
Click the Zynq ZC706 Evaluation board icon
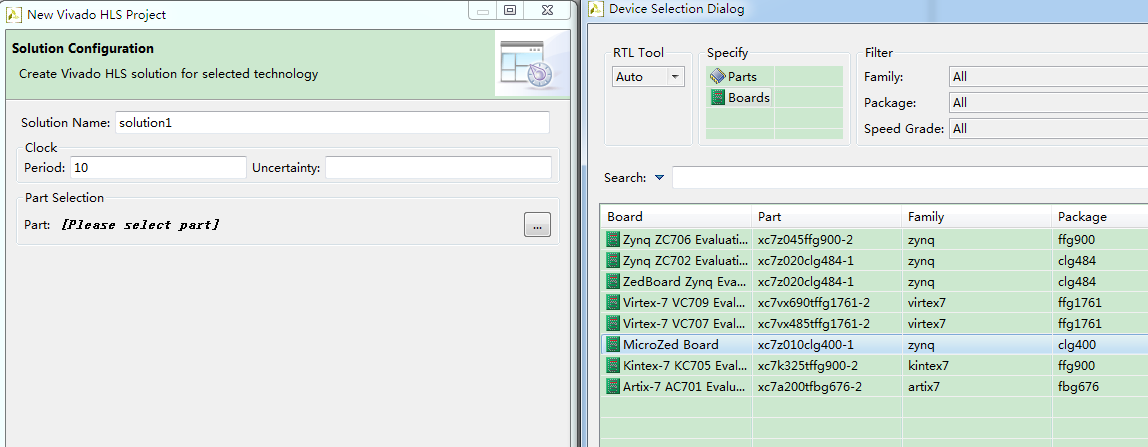point(614,240)
